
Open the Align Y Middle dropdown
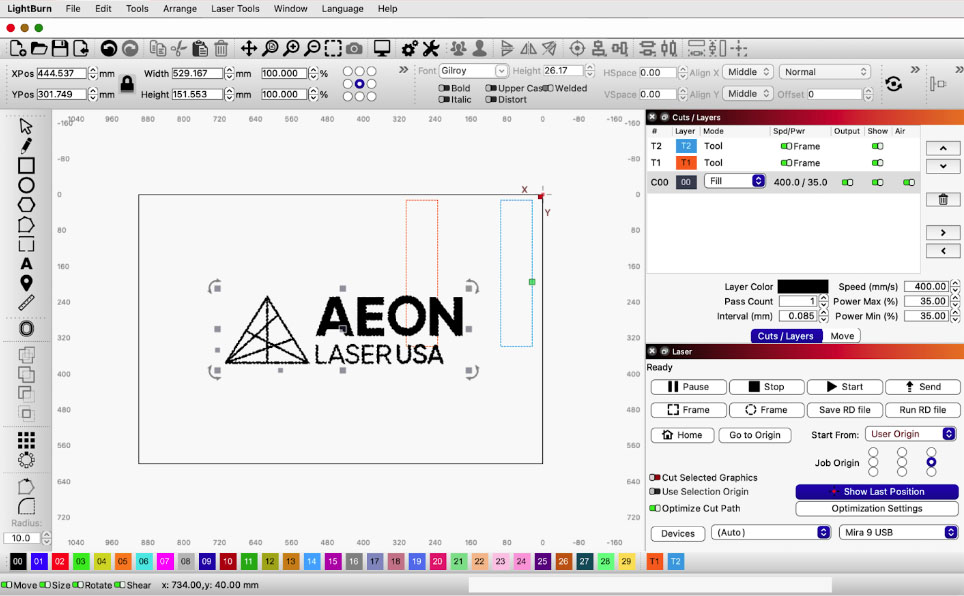point(748,93)
